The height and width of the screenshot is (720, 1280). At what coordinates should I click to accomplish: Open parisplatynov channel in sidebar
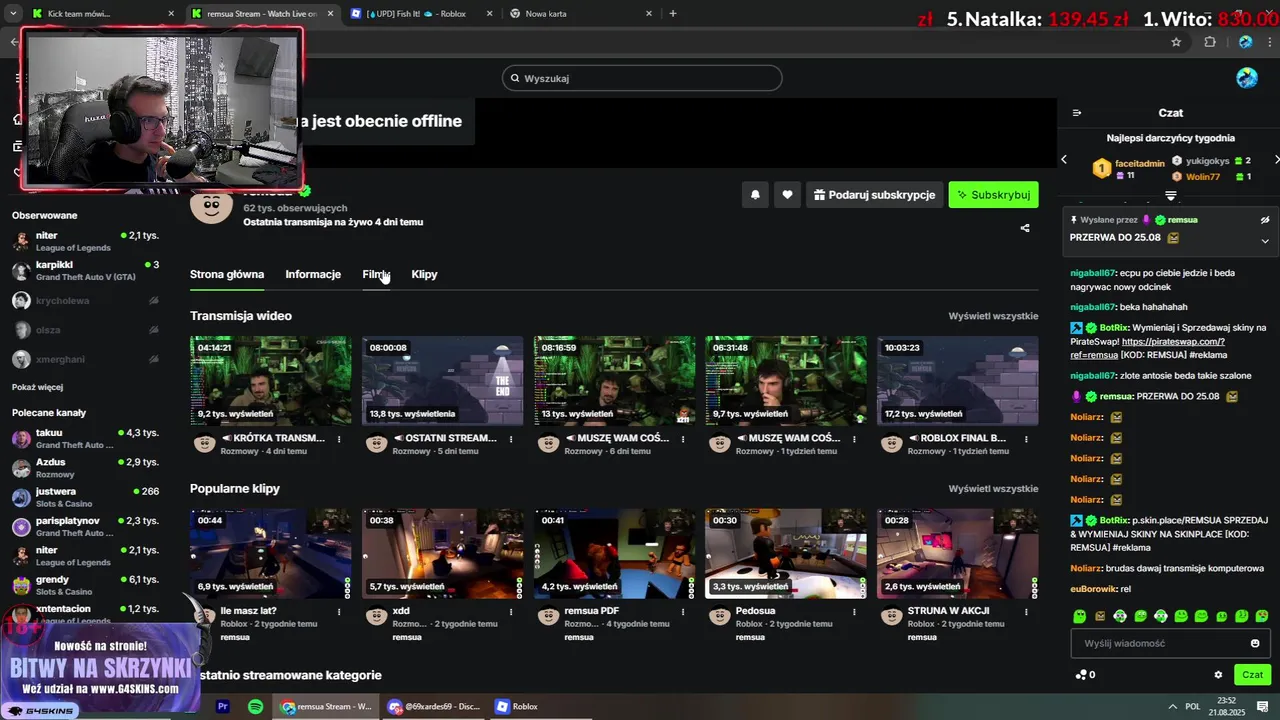(85, 526)
